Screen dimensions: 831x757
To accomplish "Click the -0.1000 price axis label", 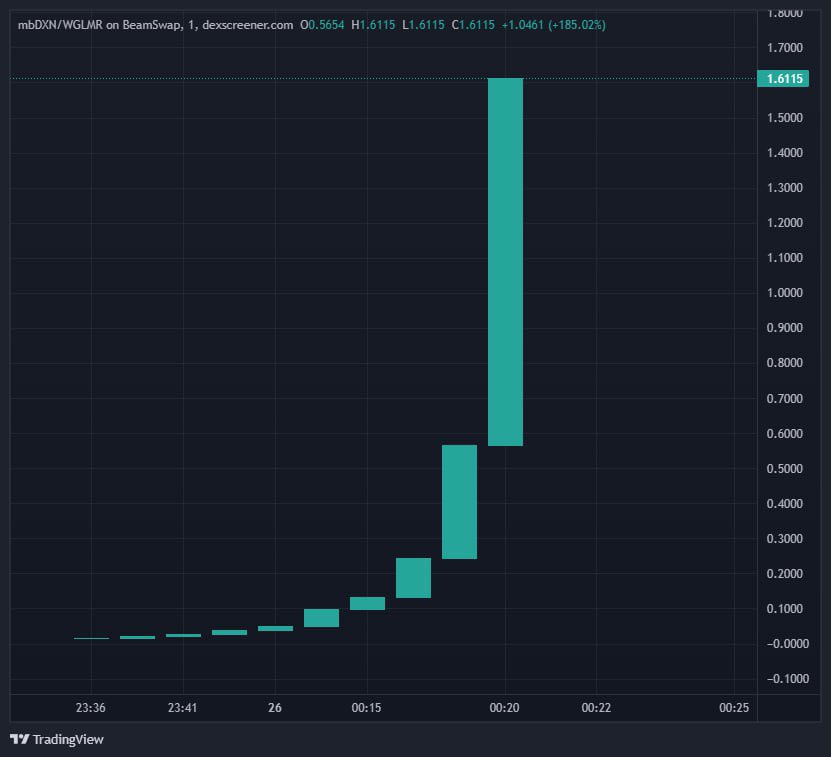I will (x=788, y=679).
